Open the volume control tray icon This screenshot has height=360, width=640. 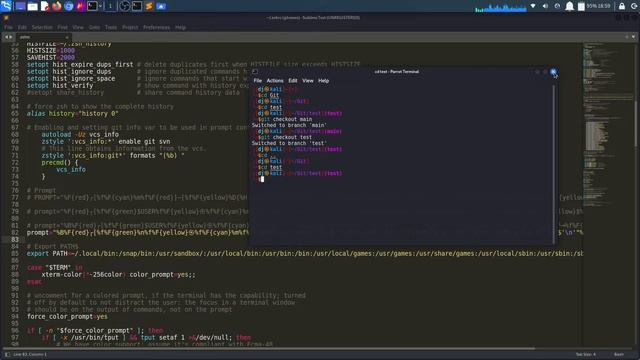(x=545, y=6)
